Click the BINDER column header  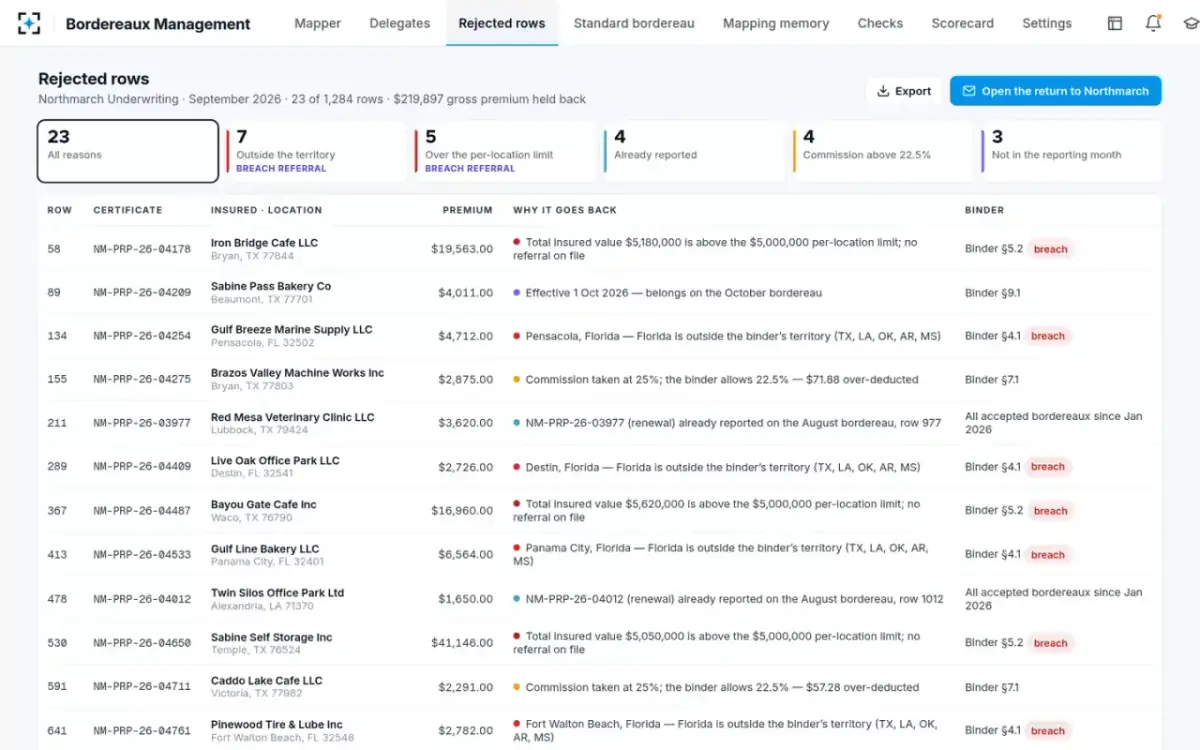(984, 210)
